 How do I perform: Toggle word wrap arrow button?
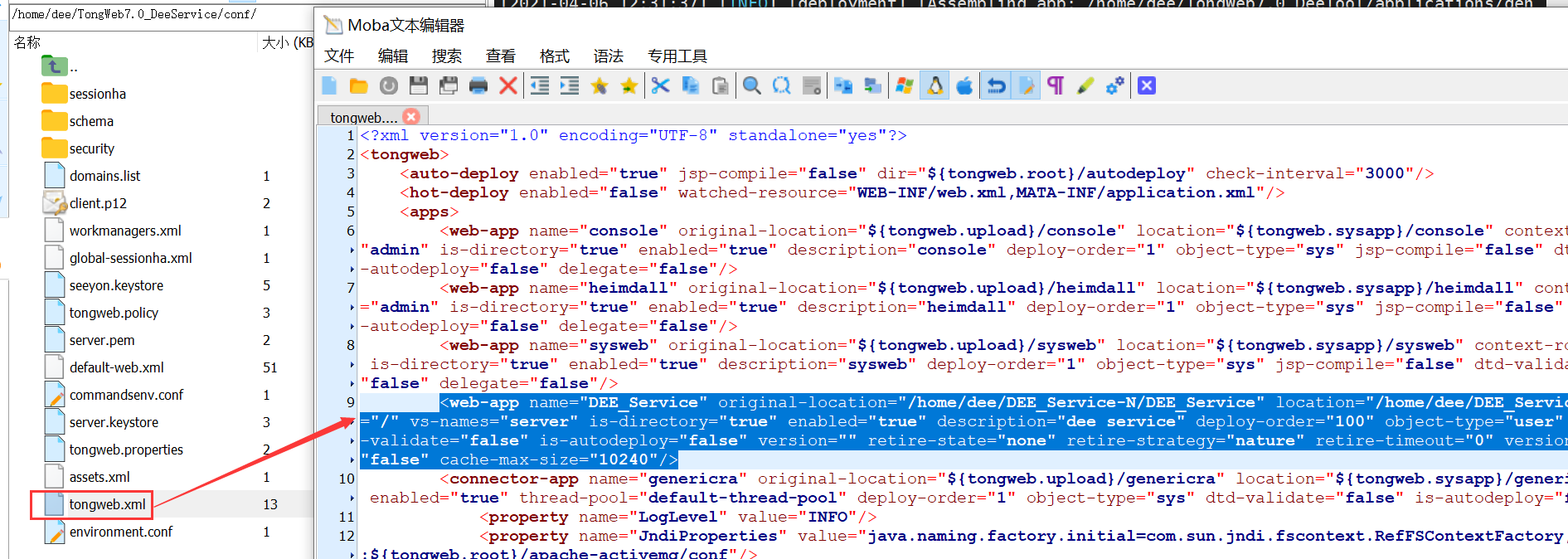click(x=996, y=86)
